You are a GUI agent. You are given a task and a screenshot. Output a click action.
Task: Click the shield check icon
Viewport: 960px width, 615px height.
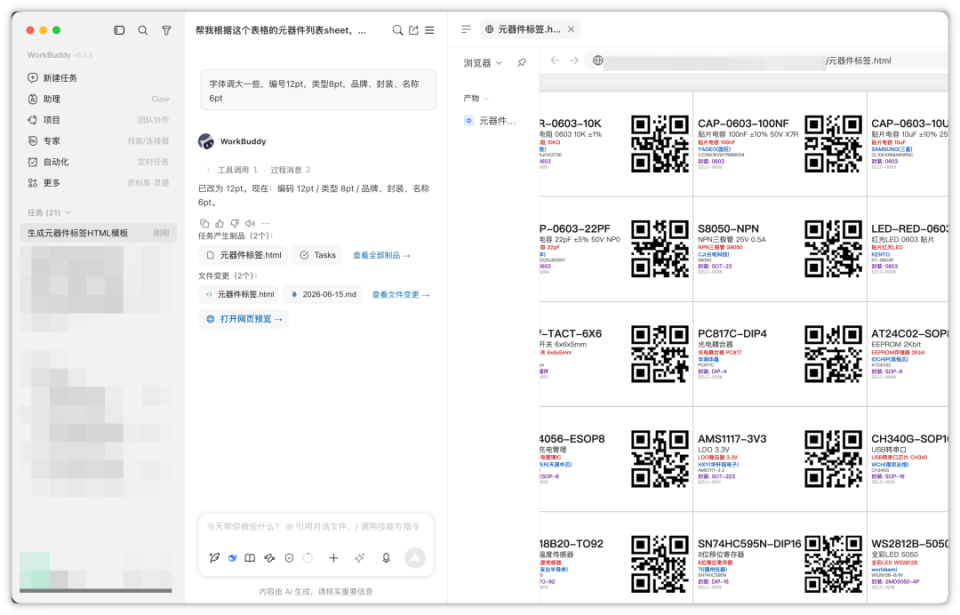(289, 558)
